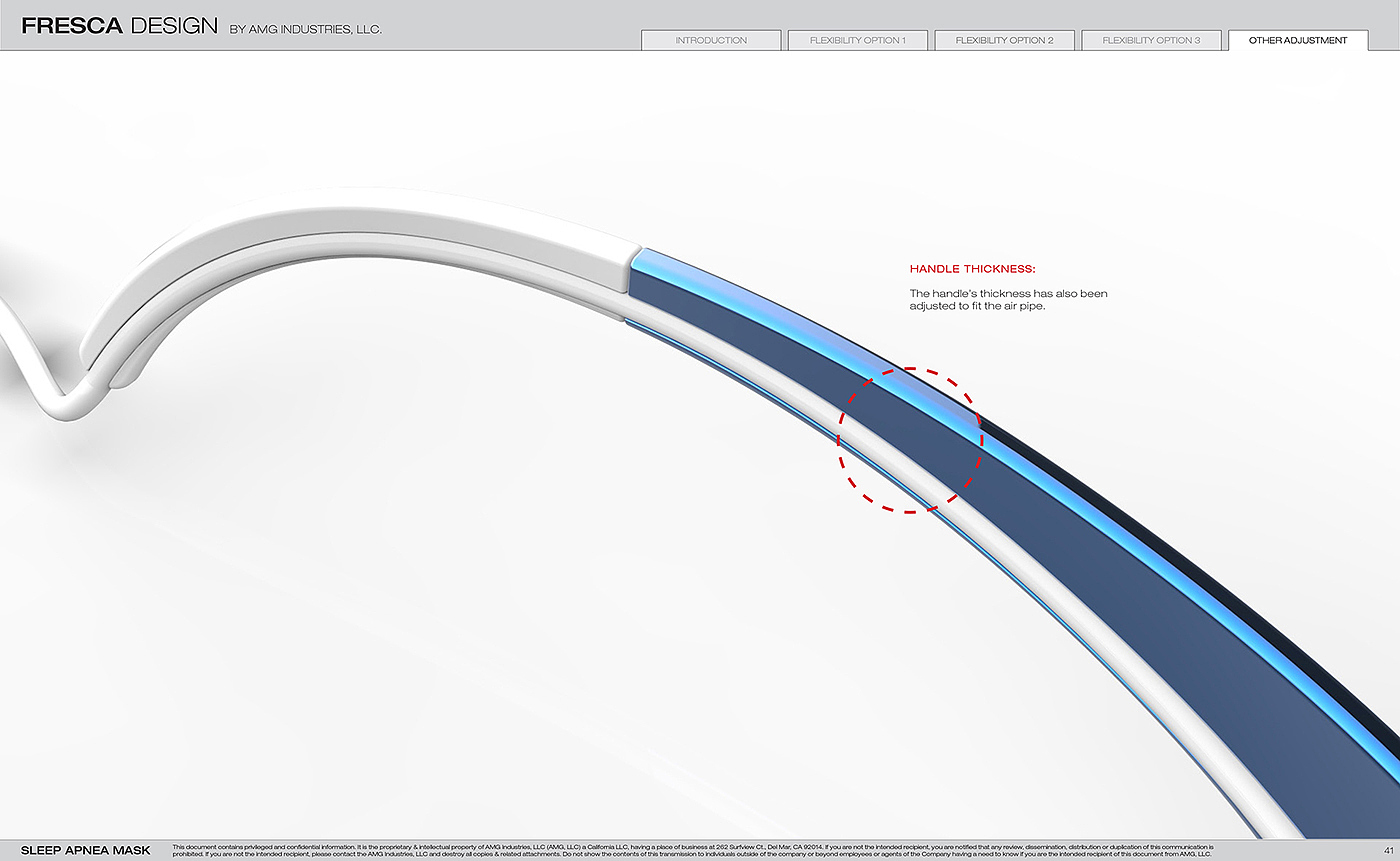Select the By AMG Industries, LLC text
The image size is (1400, 861).
point(305,30)
